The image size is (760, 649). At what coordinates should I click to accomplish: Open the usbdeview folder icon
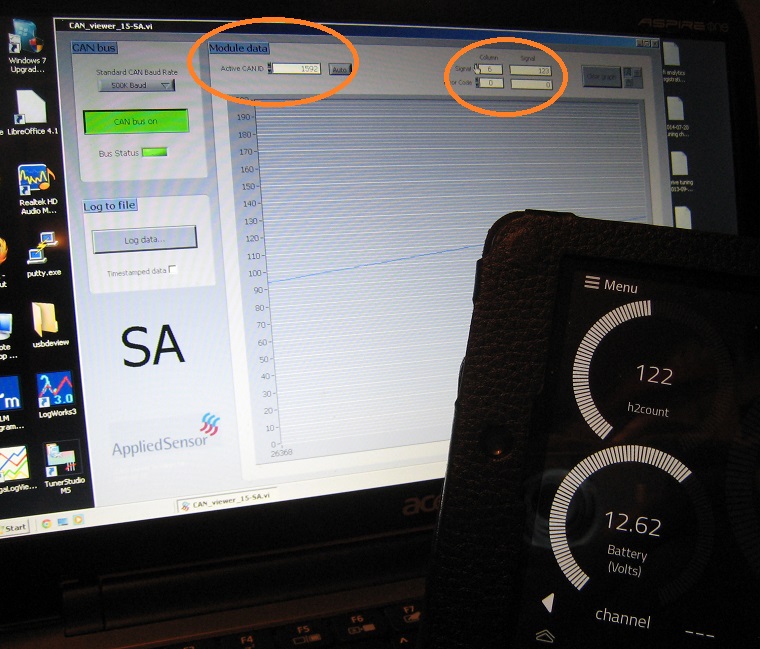tap(49, 325)
